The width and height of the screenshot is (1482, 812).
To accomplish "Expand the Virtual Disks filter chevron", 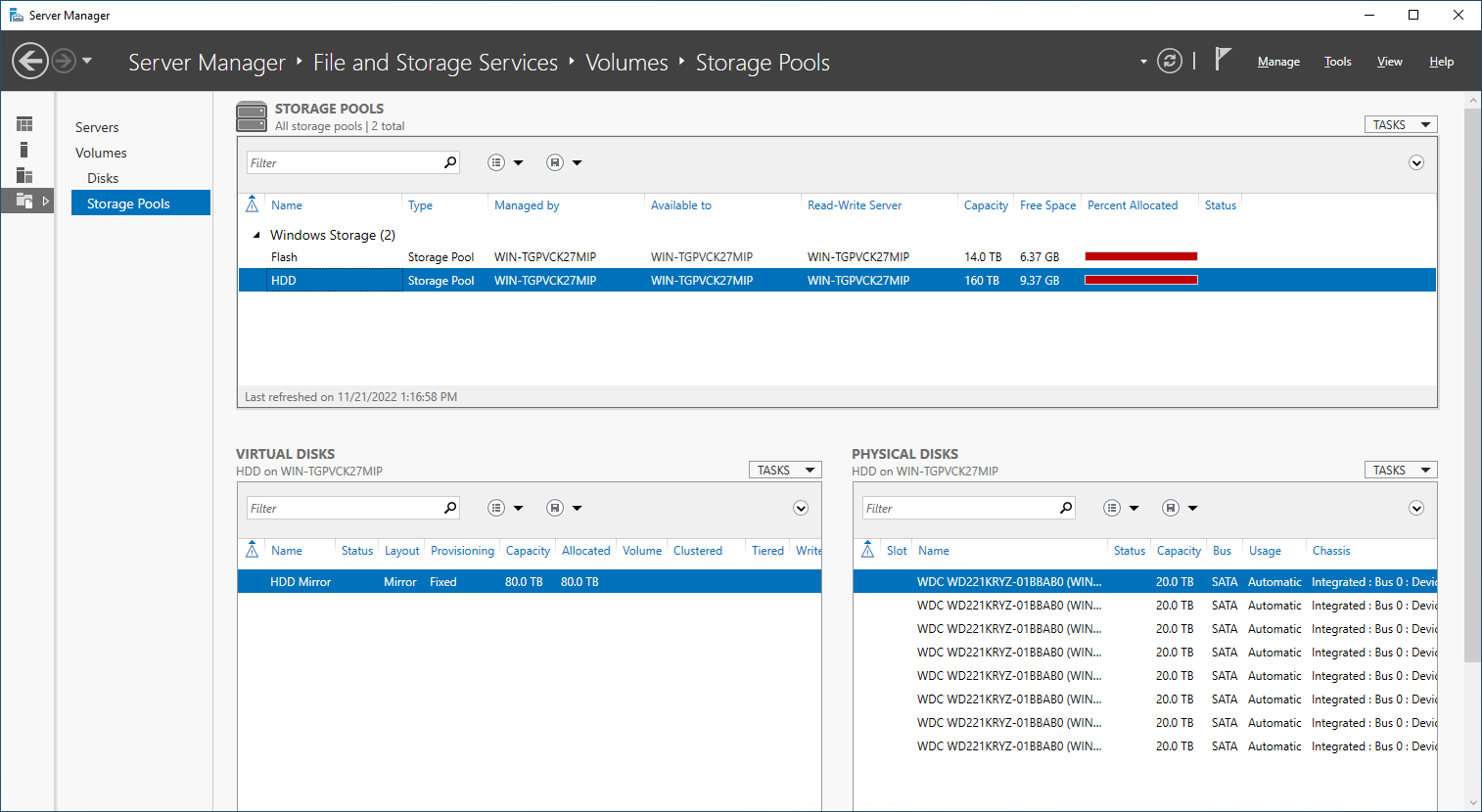I will tap(801, 508).
